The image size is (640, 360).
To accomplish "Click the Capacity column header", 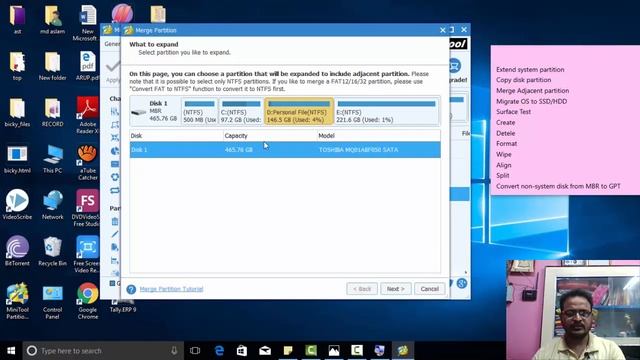I will pos(270,136).
